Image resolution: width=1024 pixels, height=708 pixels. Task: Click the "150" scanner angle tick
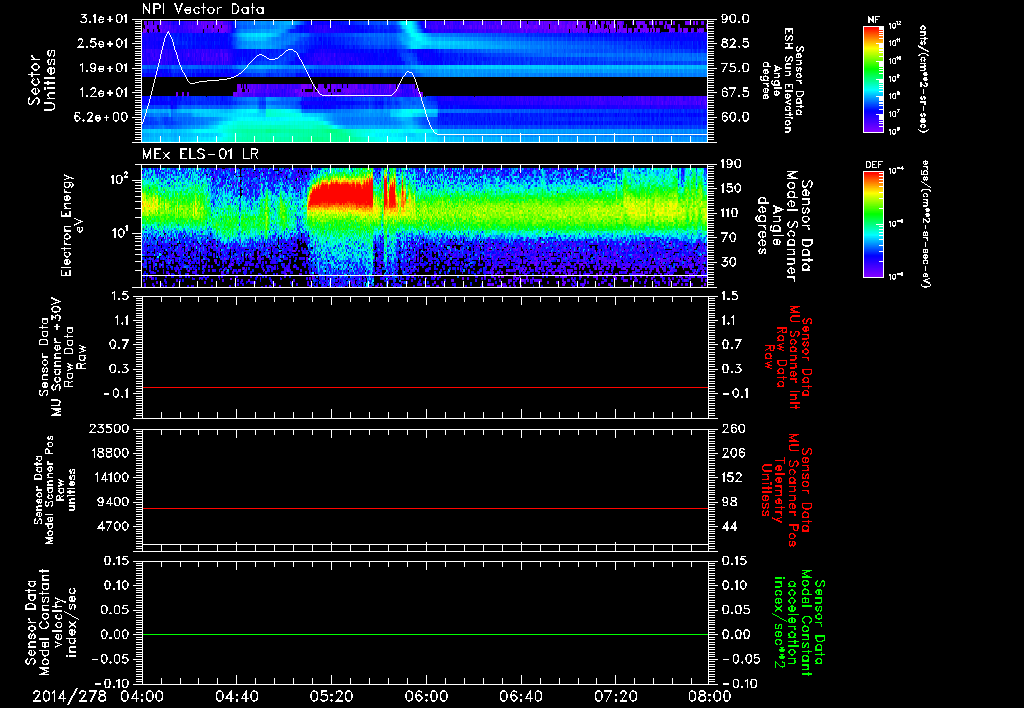click(731, 189)
